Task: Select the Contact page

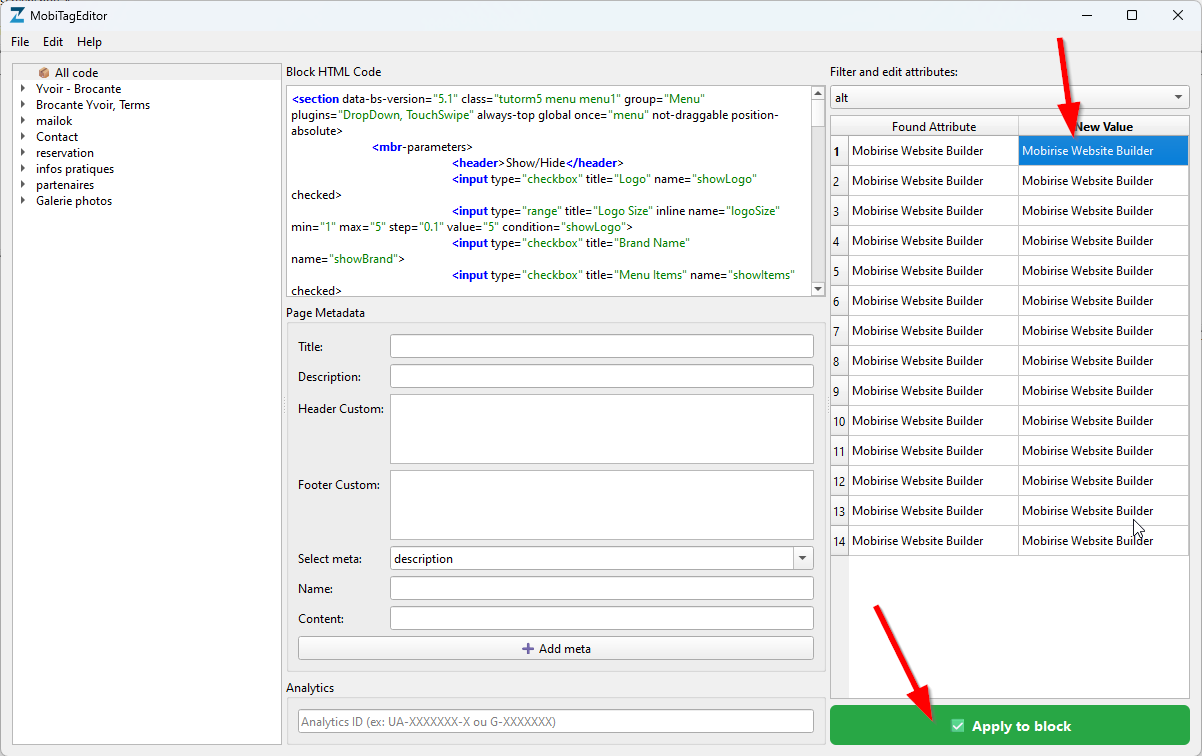Action: point(57,137)
